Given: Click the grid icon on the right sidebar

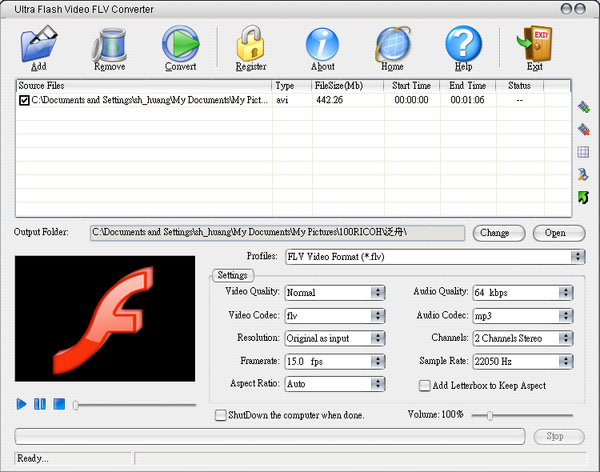Looking at the screenshot, I should click(x=583, y=152).
